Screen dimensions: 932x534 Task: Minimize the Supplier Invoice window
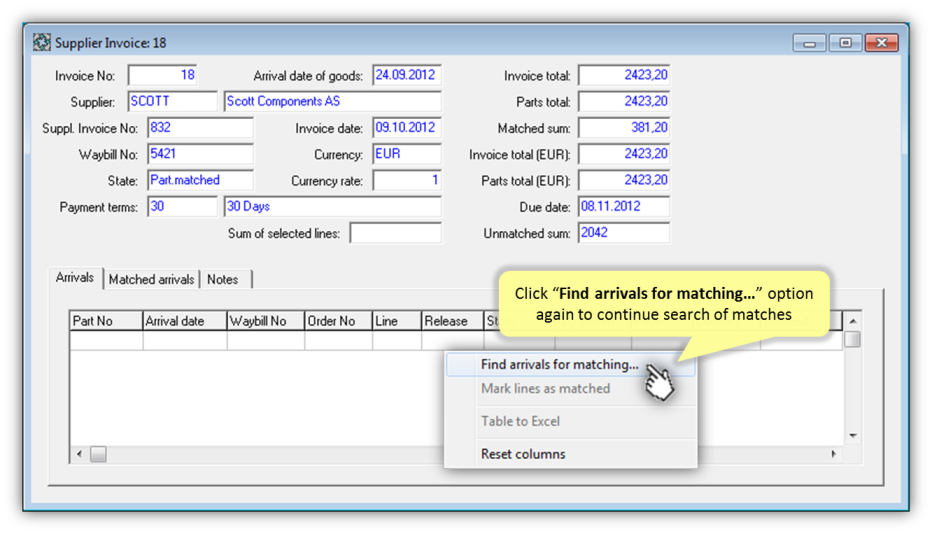click(x=808, y=43)
